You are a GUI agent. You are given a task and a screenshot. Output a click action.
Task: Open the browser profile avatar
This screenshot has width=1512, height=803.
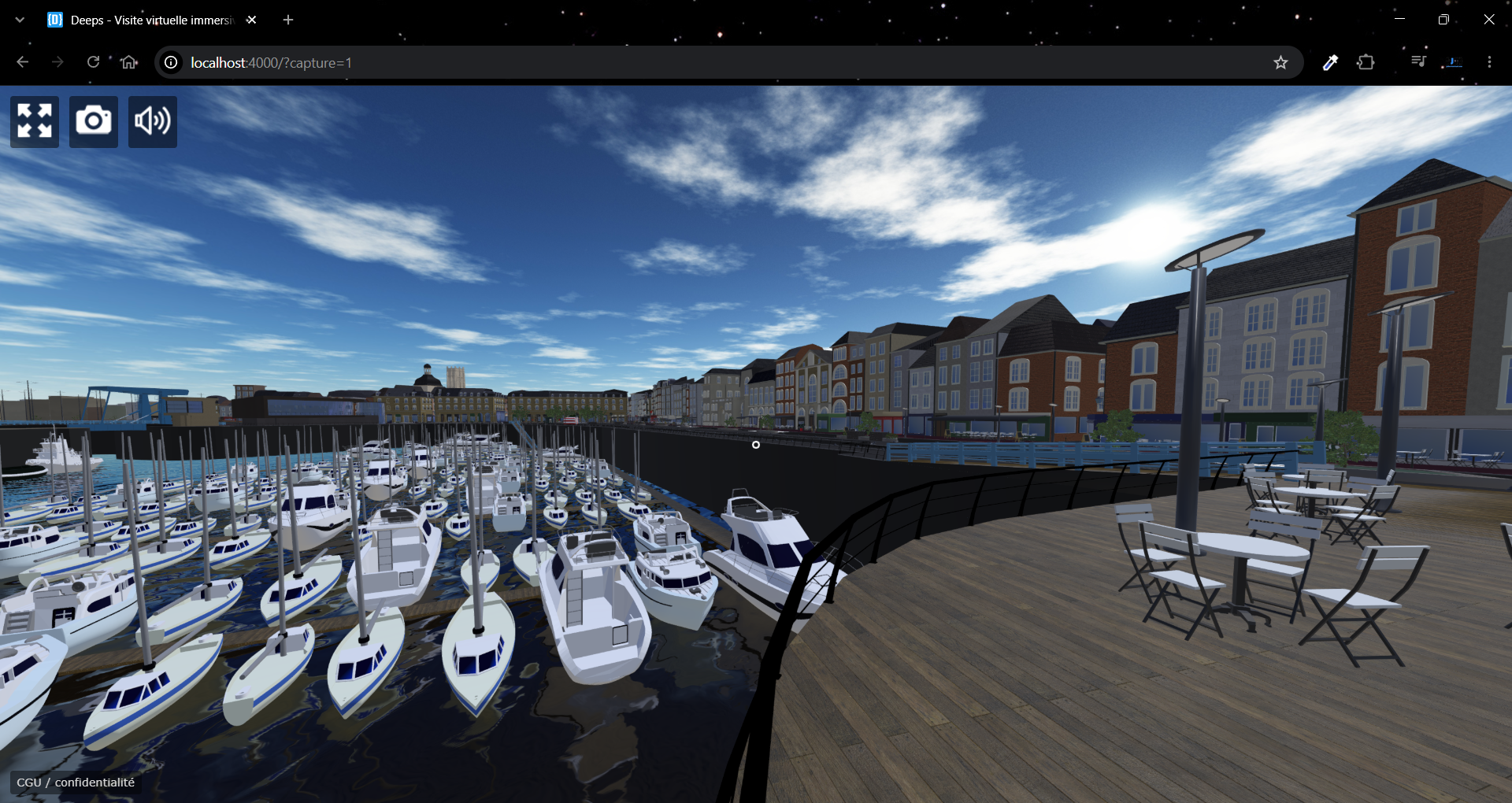(x=1454, y=62)
